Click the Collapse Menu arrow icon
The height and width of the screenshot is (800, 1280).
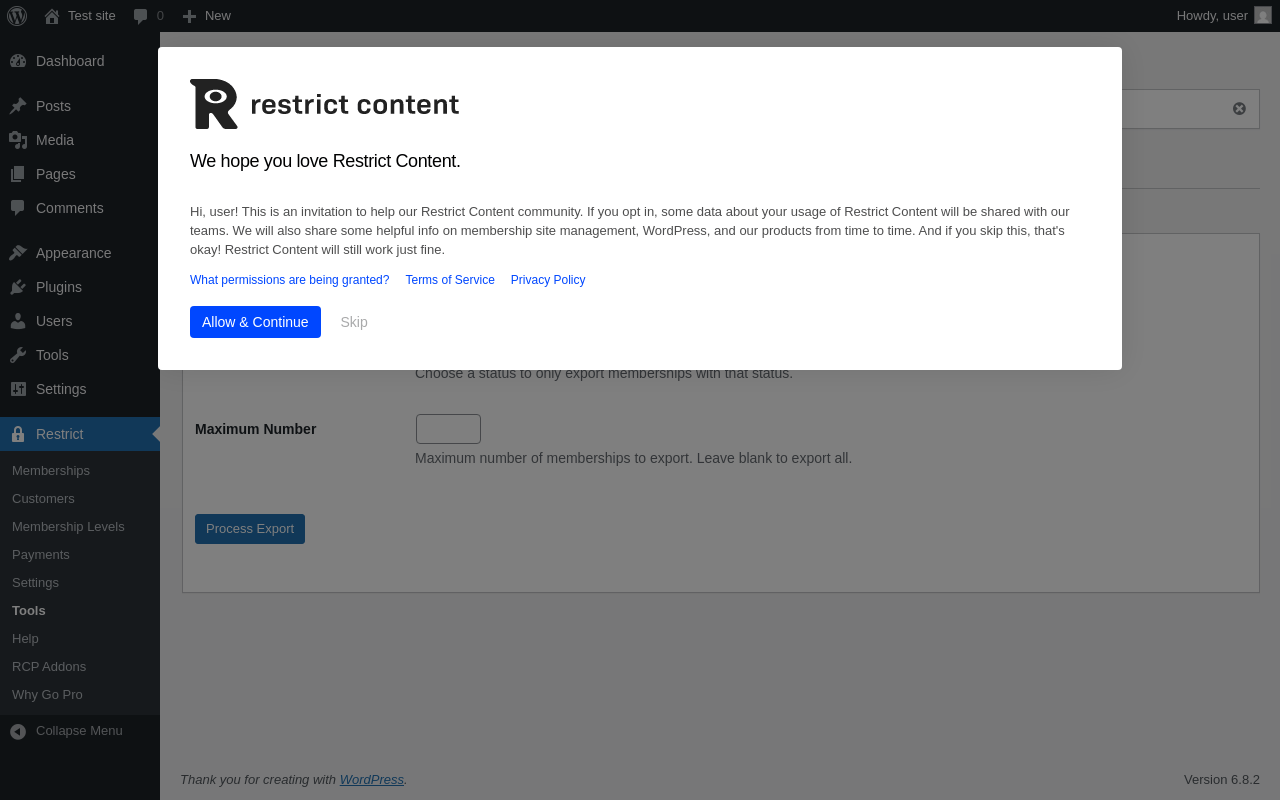[18, 731]
